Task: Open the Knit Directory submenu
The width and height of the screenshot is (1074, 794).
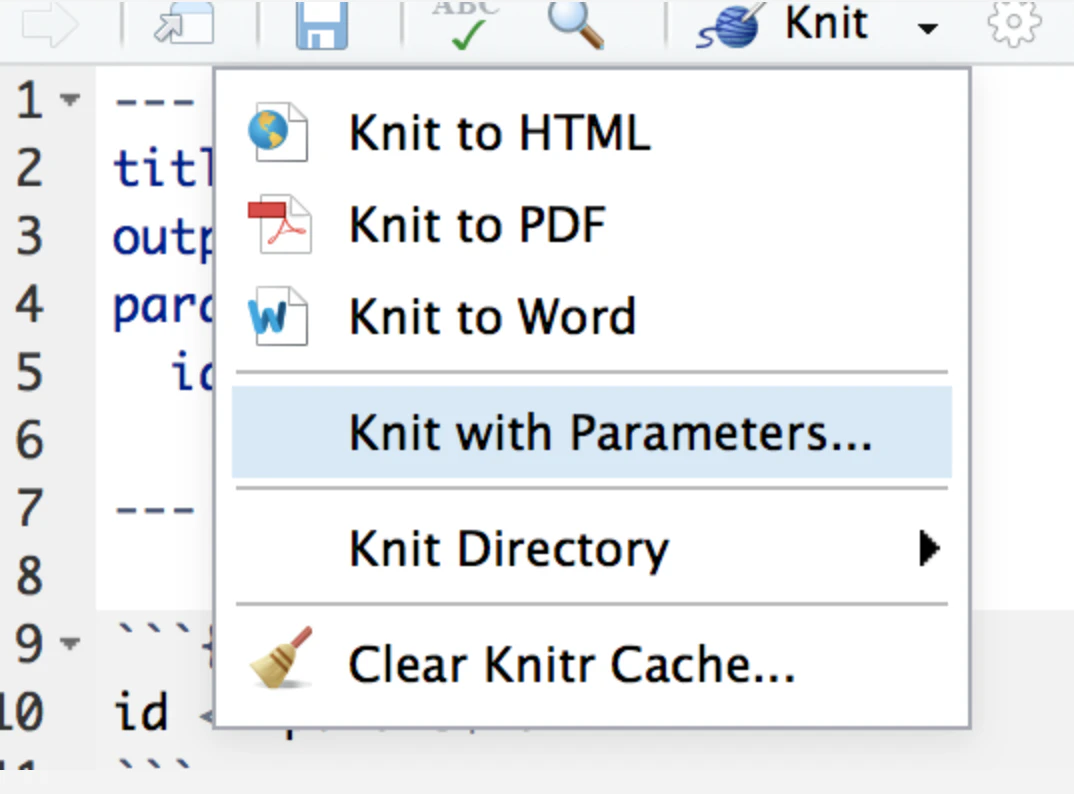Action: coord(592,548)
